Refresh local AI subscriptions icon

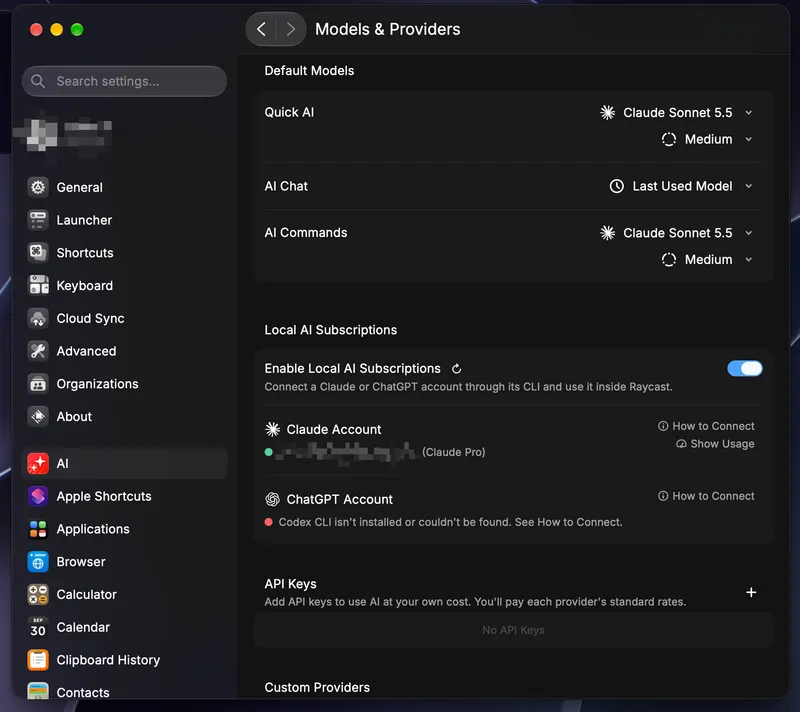(457, 368)
